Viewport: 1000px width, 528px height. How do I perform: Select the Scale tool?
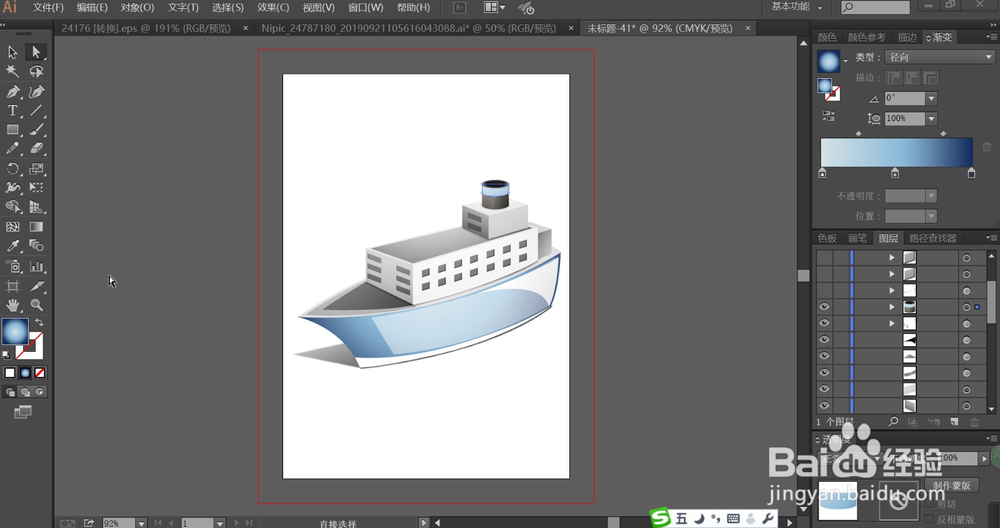[x=36, y=169]
